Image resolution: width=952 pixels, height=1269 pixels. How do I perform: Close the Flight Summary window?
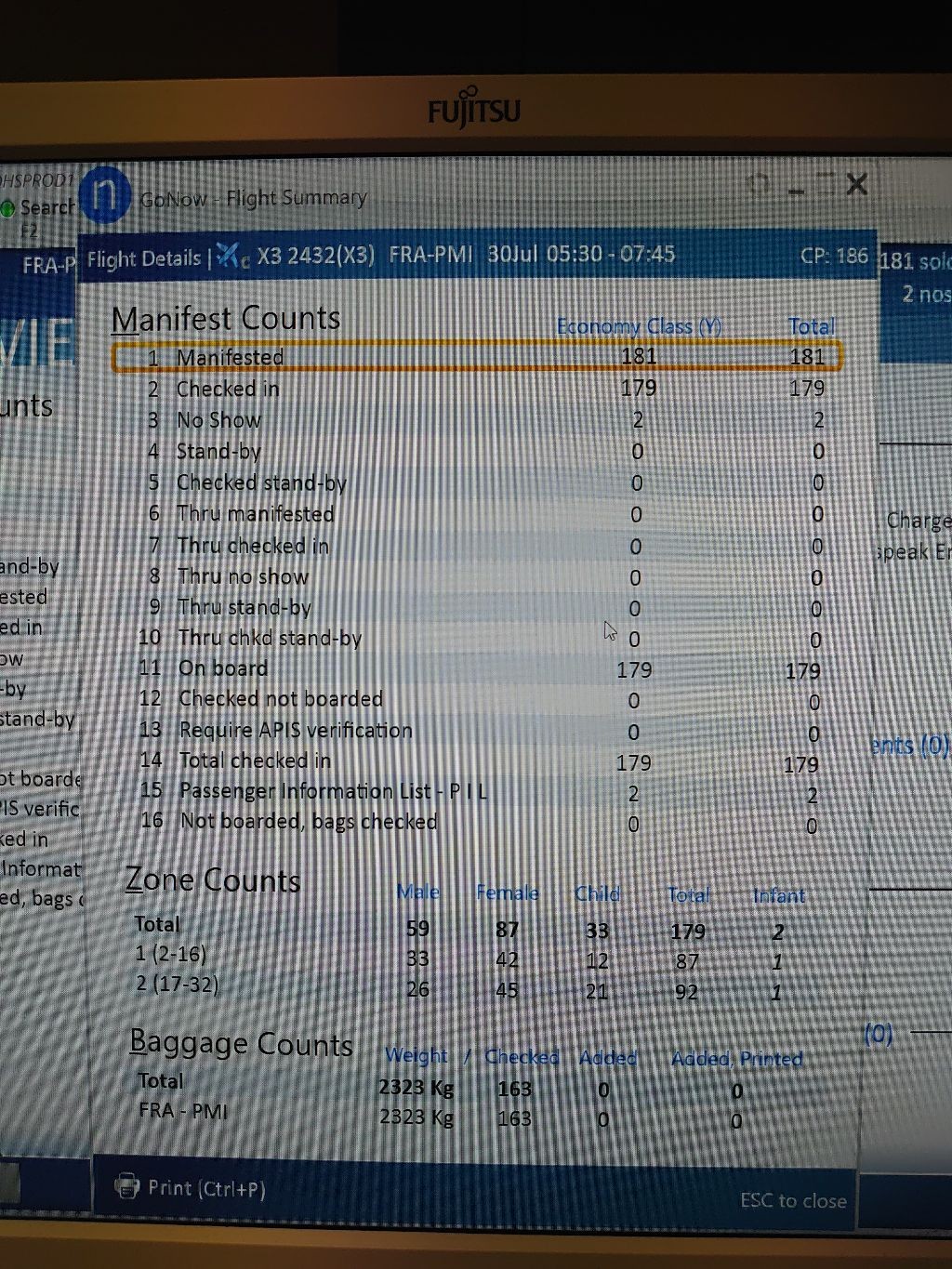coord(856,185)
